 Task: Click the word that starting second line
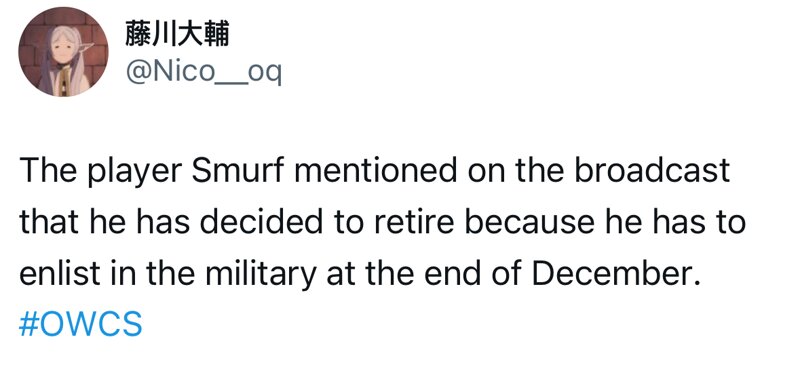(x=48, y=223)
